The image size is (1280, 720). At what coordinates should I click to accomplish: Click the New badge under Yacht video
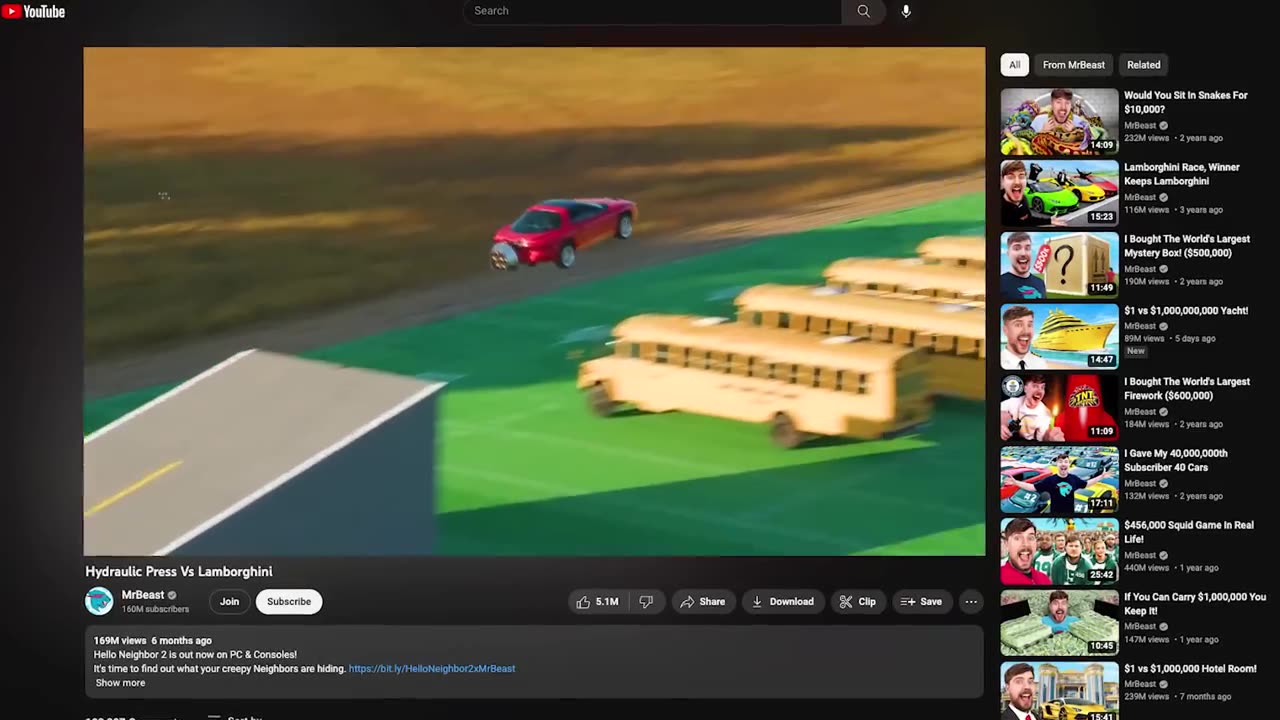click(1136, 351)
